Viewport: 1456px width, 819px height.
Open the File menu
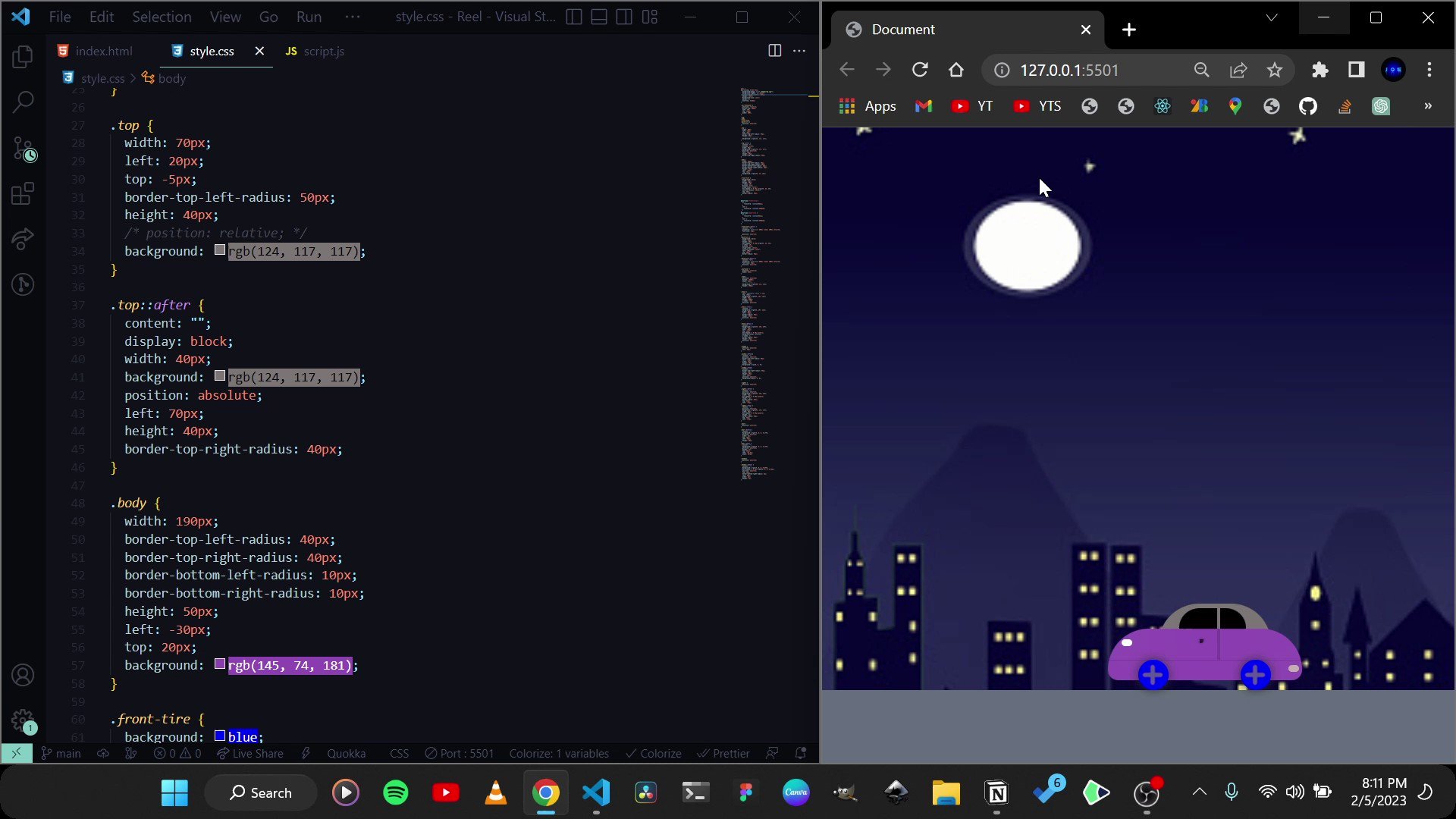(x=59, y=17)
